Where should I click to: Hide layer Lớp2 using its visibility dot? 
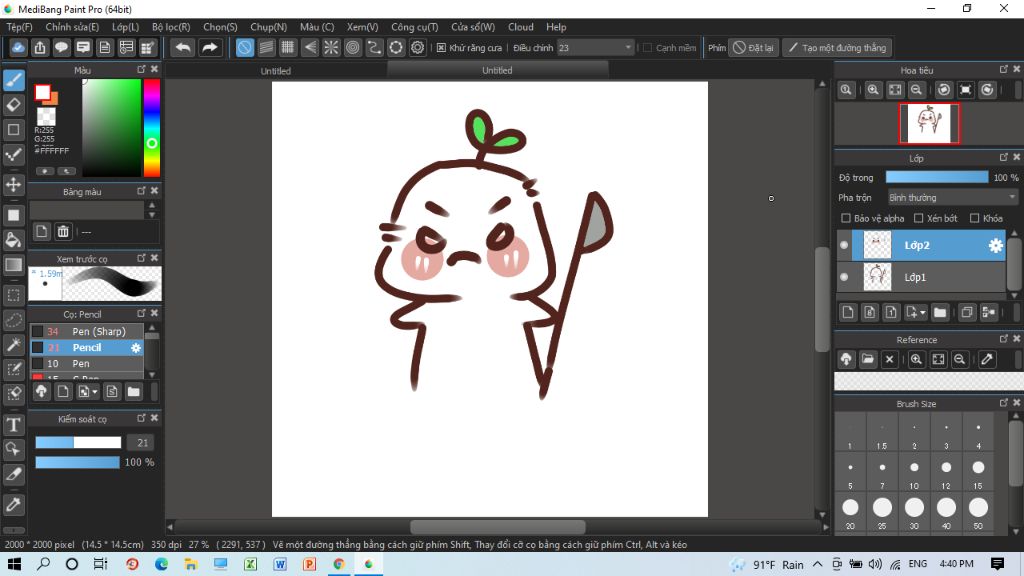pos(844,246)
